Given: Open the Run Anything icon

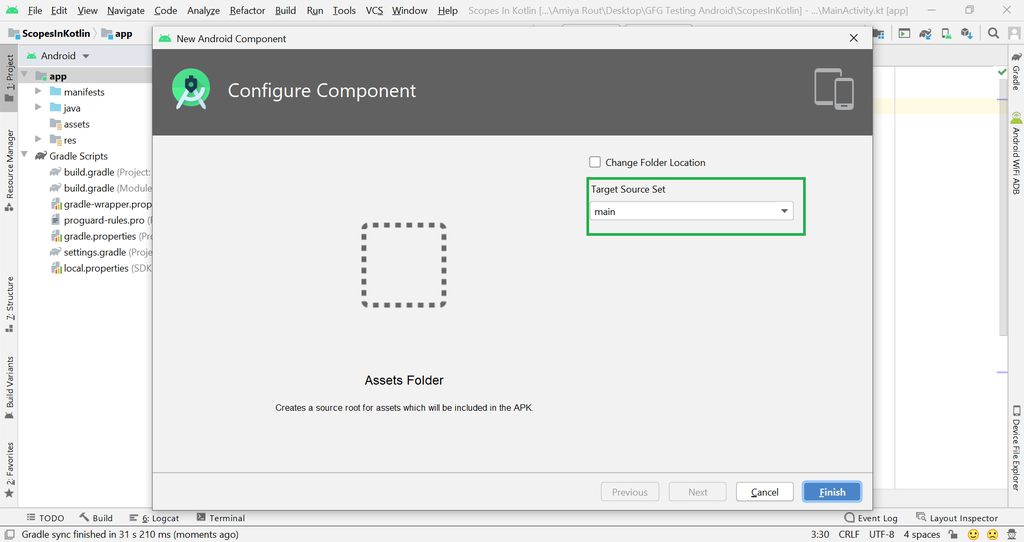Looking at the screenshot, I should point(904,33).
